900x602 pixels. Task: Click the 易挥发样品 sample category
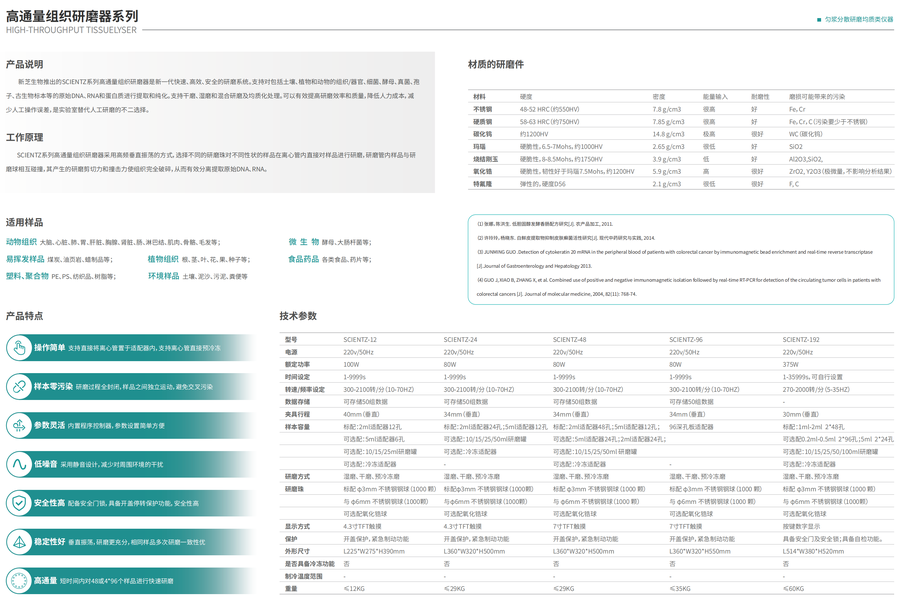point(25,259)
